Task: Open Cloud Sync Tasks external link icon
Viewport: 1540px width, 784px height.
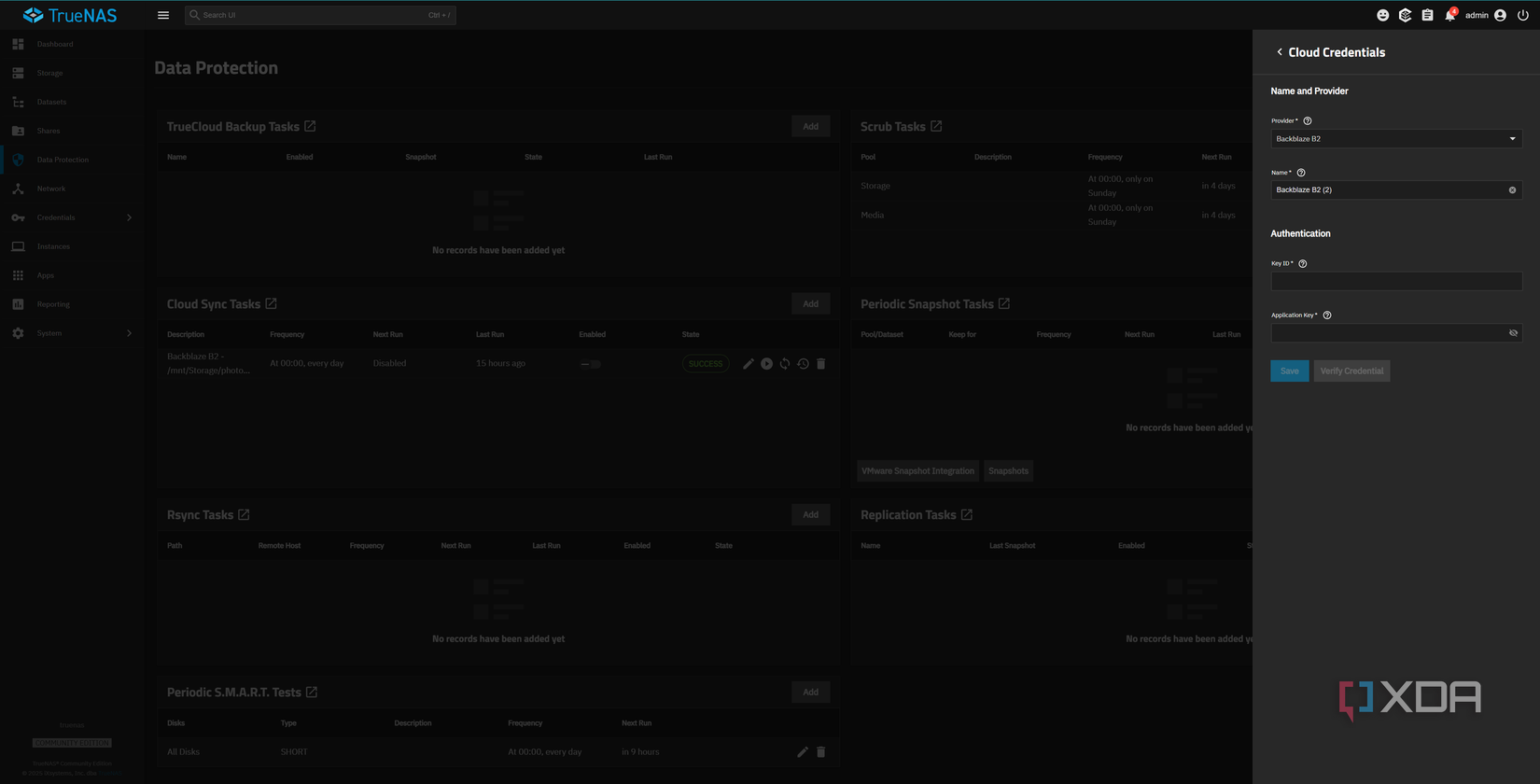Action: pyautogui.click(x=271, y=303)
